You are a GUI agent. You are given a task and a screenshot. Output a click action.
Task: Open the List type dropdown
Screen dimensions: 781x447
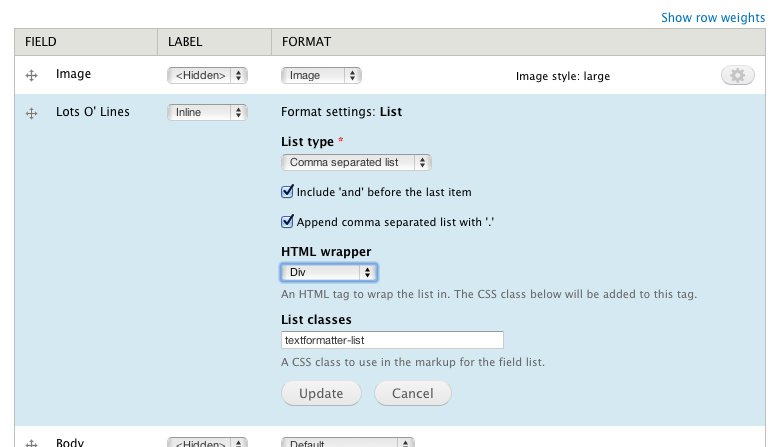(x=355, y=162)
